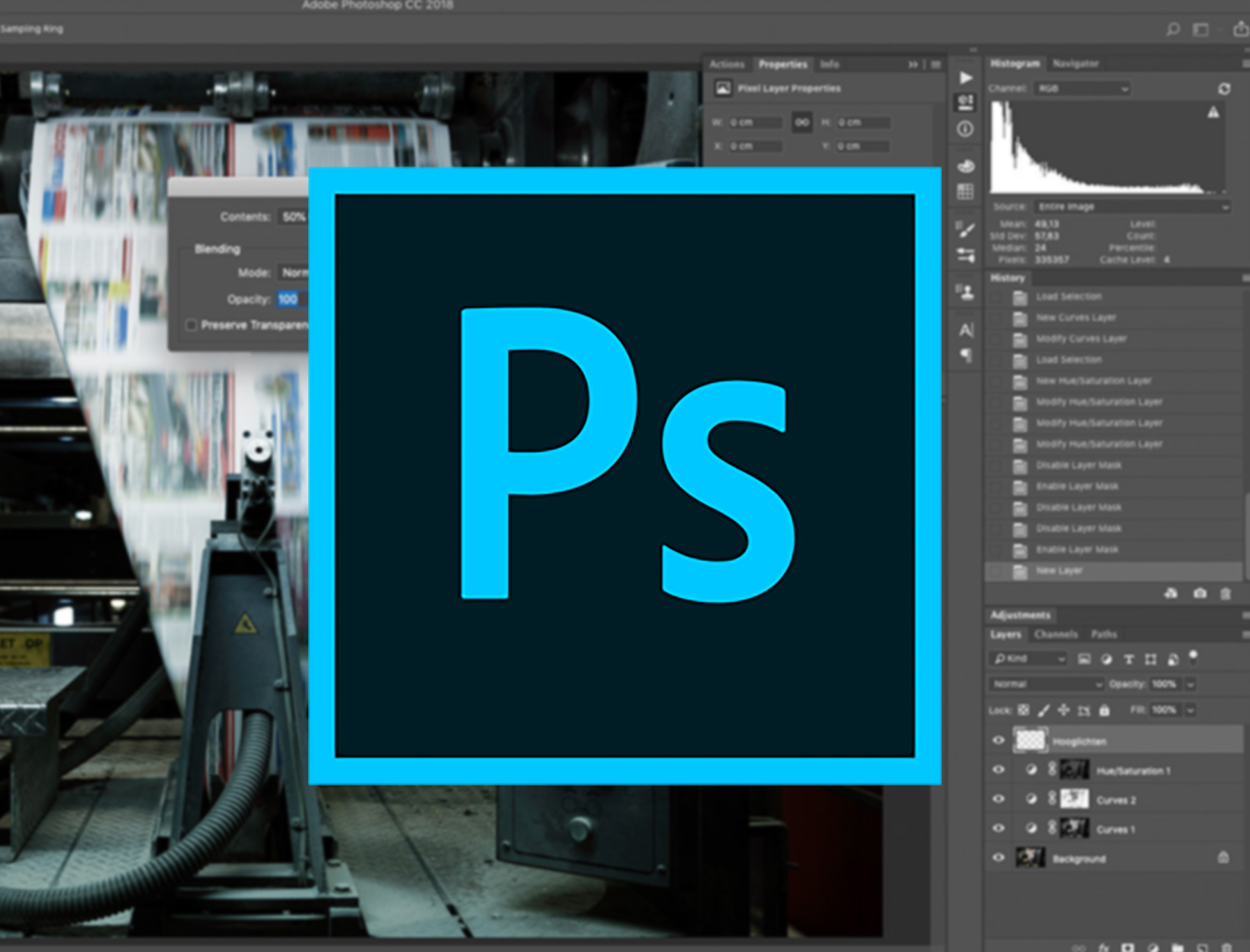This screenshot has height=952, width=1250.
Task: Lock layer position move icon
Action: [1064, 710]
